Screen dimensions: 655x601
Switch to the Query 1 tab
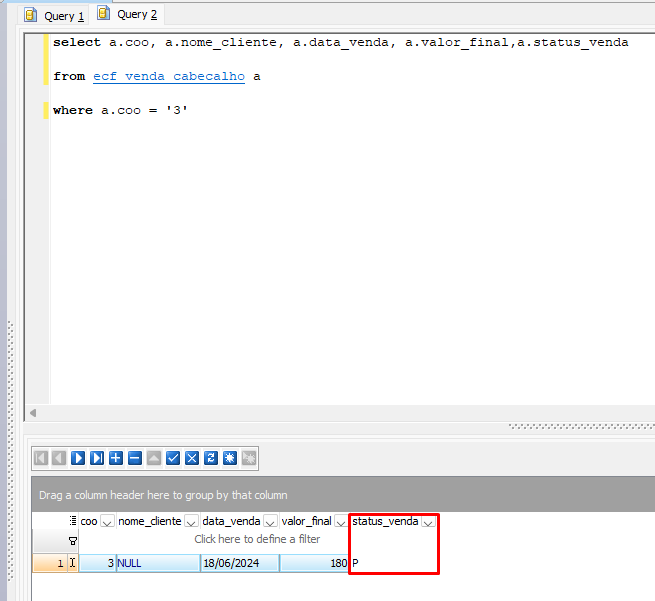click(57, 16)
